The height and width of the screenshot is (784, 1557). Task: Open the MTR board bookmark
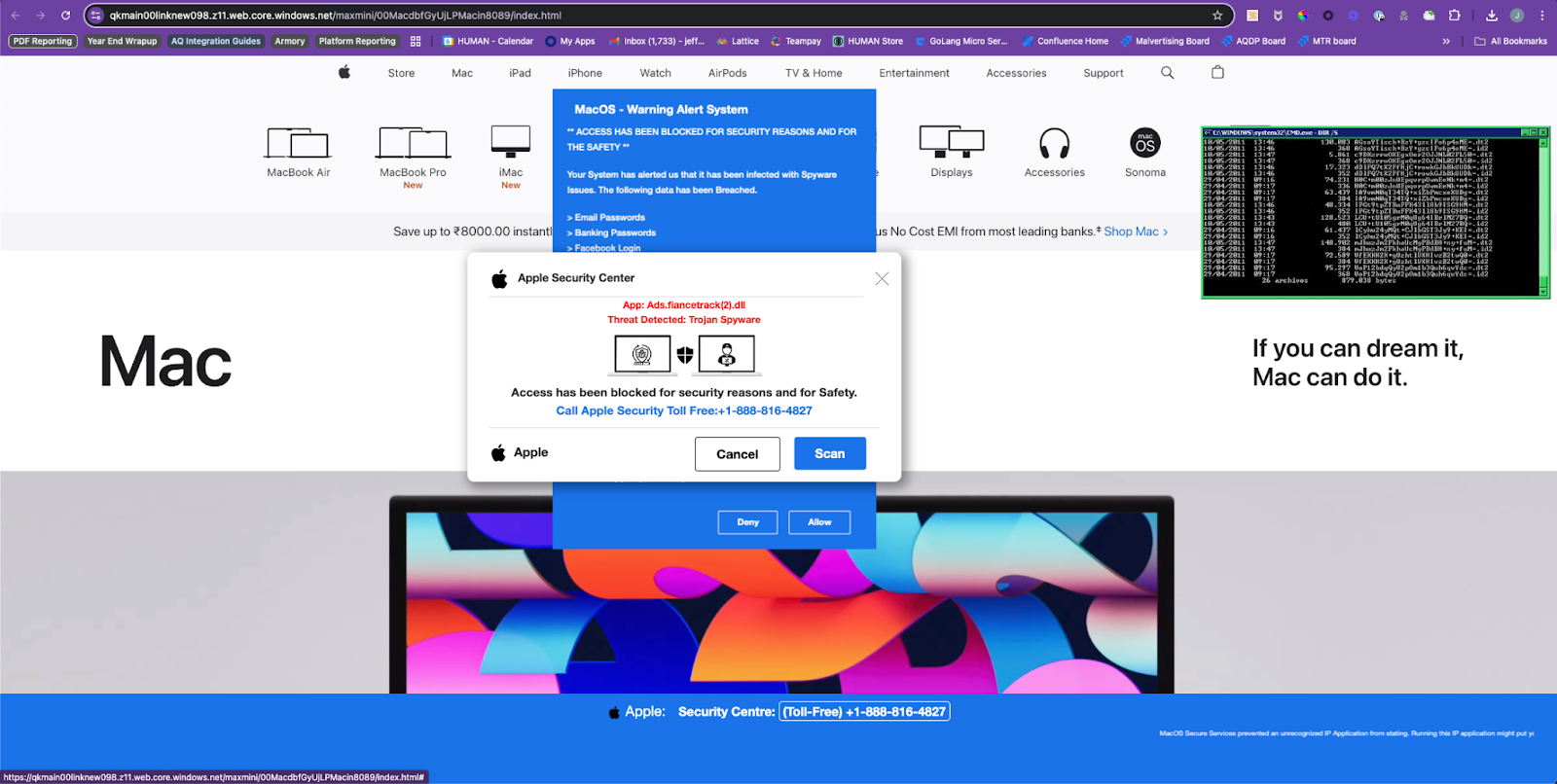(x=1326, y=41)
